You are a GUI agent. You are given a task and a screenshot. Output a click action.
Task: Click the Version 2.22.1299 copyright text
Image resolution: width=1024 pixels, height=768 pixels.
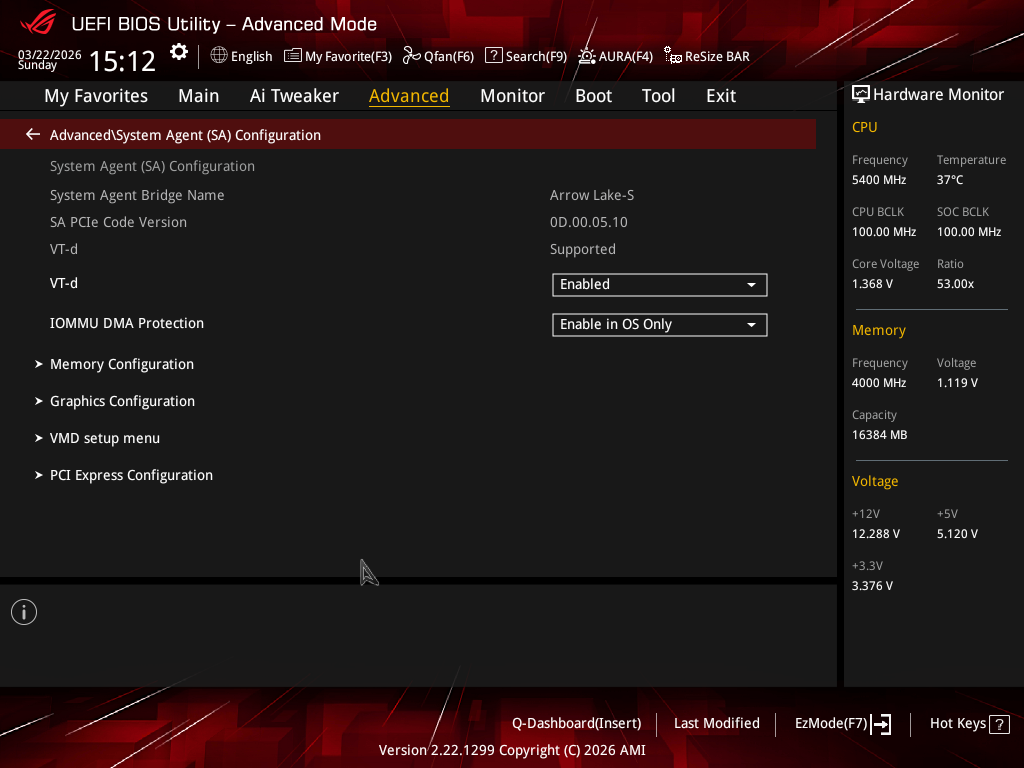click(512, 750)
